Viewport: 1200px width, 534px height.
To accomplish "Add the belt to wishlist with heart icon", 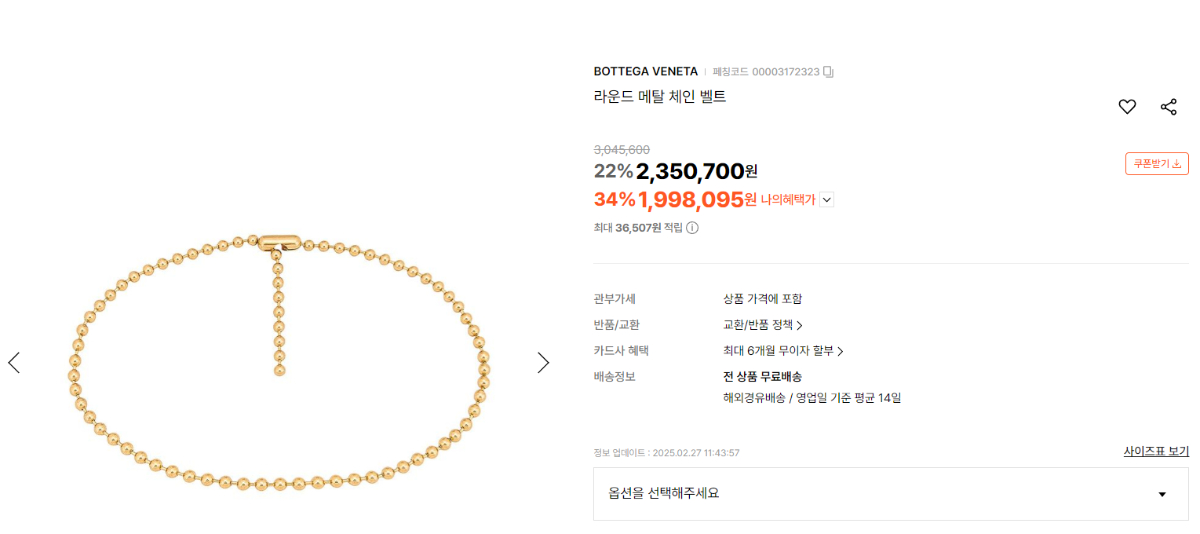I will tap(1127, 107).
